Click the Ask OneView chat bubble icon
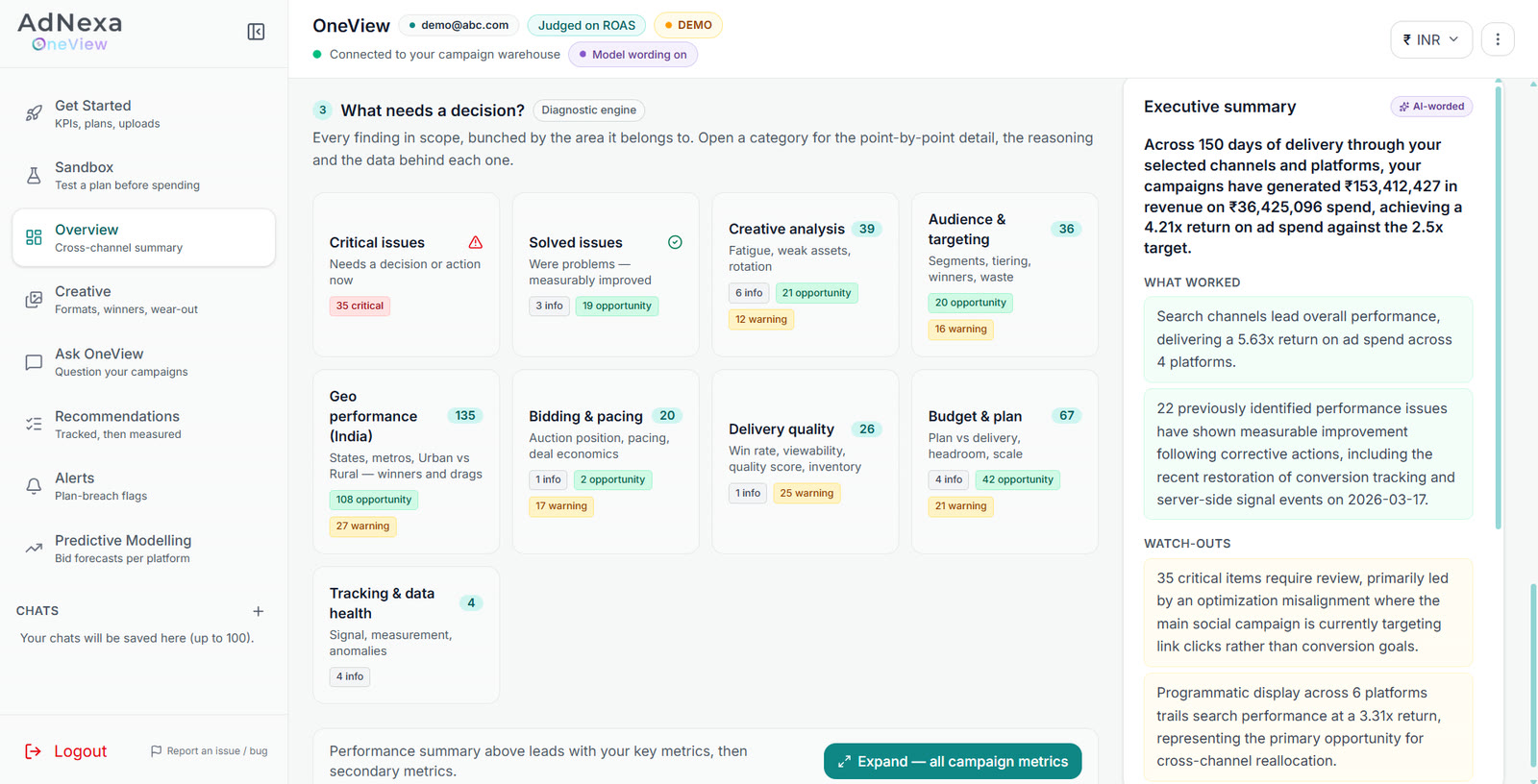This screenshot has height=784, width=1538. 34,362
